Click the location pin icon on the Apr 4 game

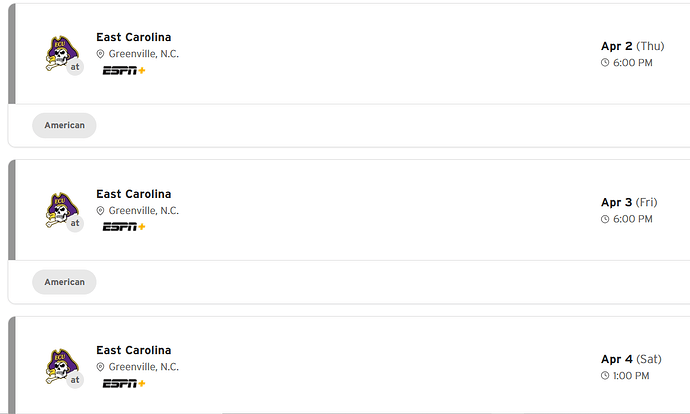[x=101, y=367]
